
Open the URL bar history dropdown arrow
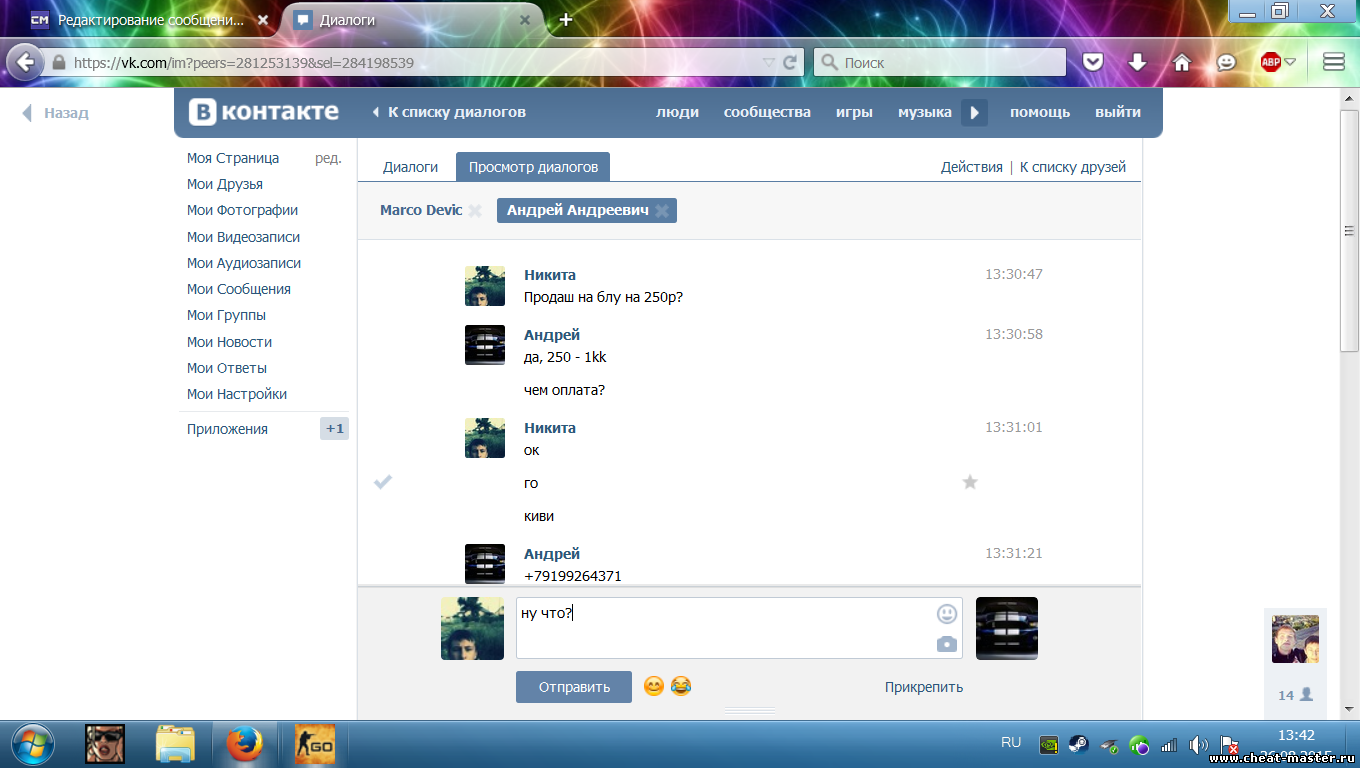click(x=768, y=62)
